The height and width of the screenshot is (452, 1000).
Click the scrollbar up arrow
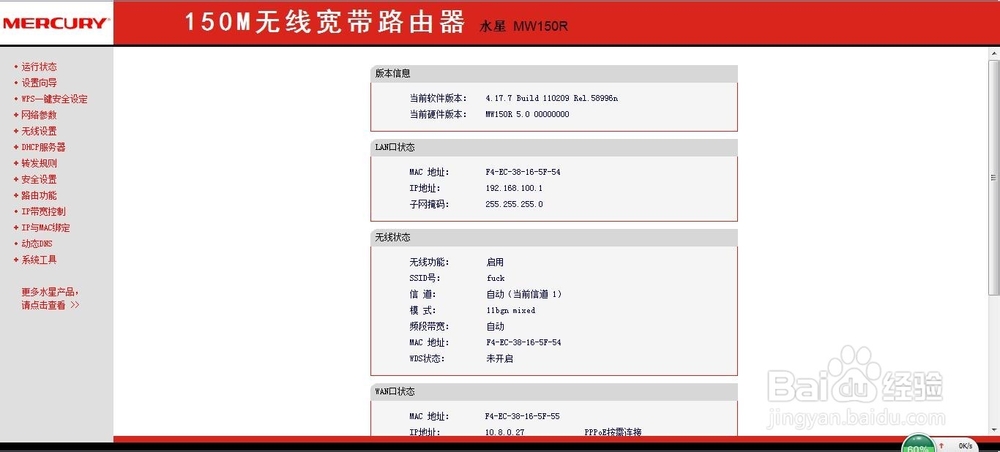(994, 54)
